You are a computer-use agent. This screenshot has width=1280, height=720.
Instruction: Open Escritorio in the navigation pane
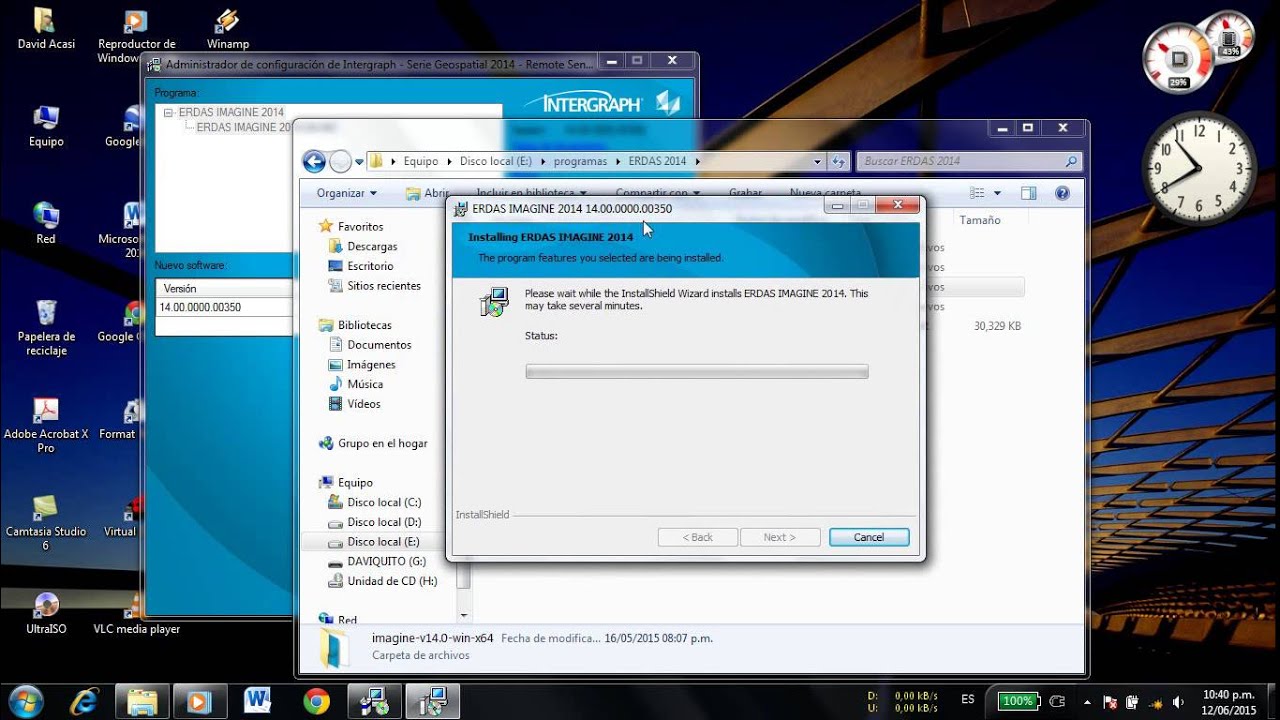pyautogui.click(x=370, y=266)
